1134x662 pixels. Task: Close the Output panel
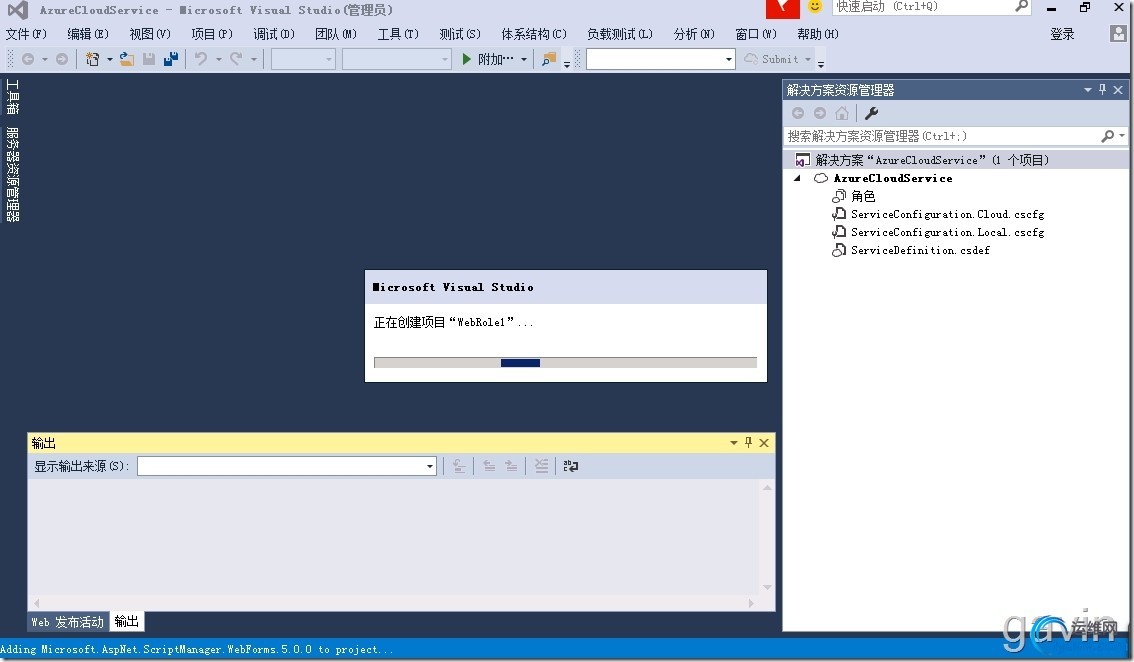click(764, 443)
